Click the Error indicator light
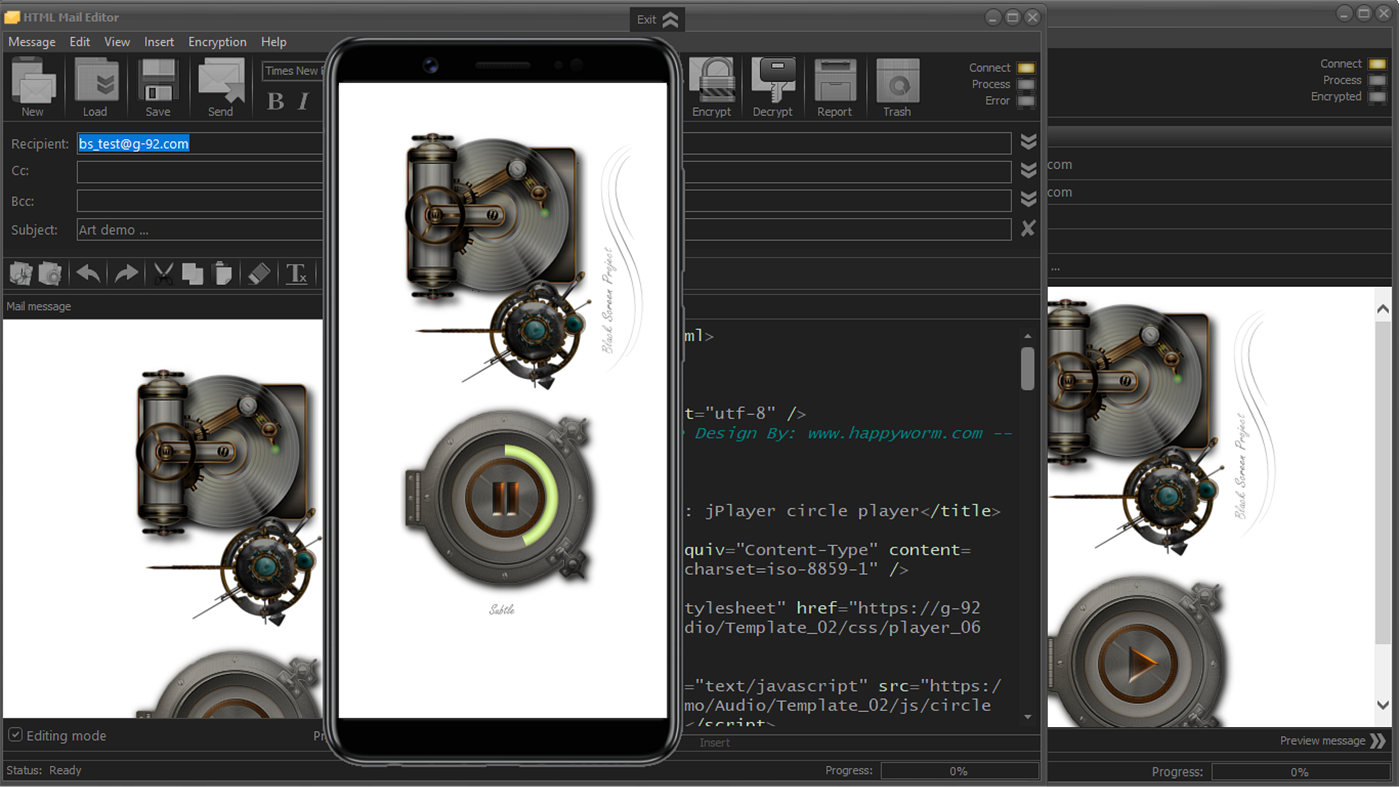This screenshot has height=787, width=1399. click(x=1026, y=101)
